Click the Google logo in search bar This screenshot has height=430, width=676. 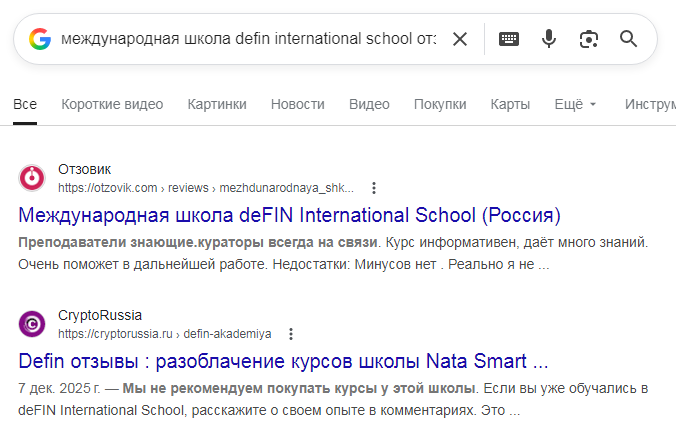click(x=40, y=39)
